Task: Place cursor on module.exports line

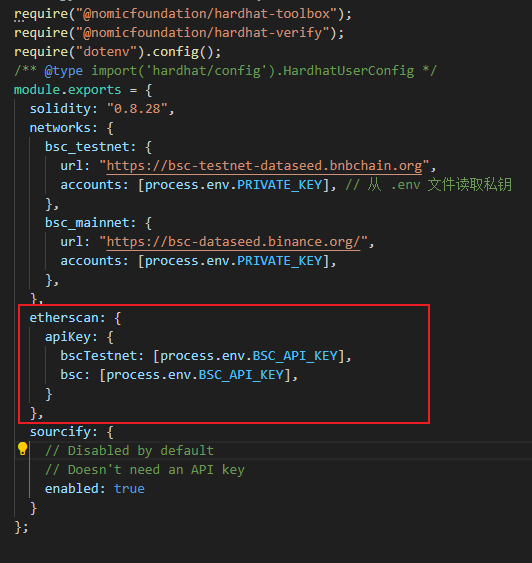Action: click(x=83, y=90)
